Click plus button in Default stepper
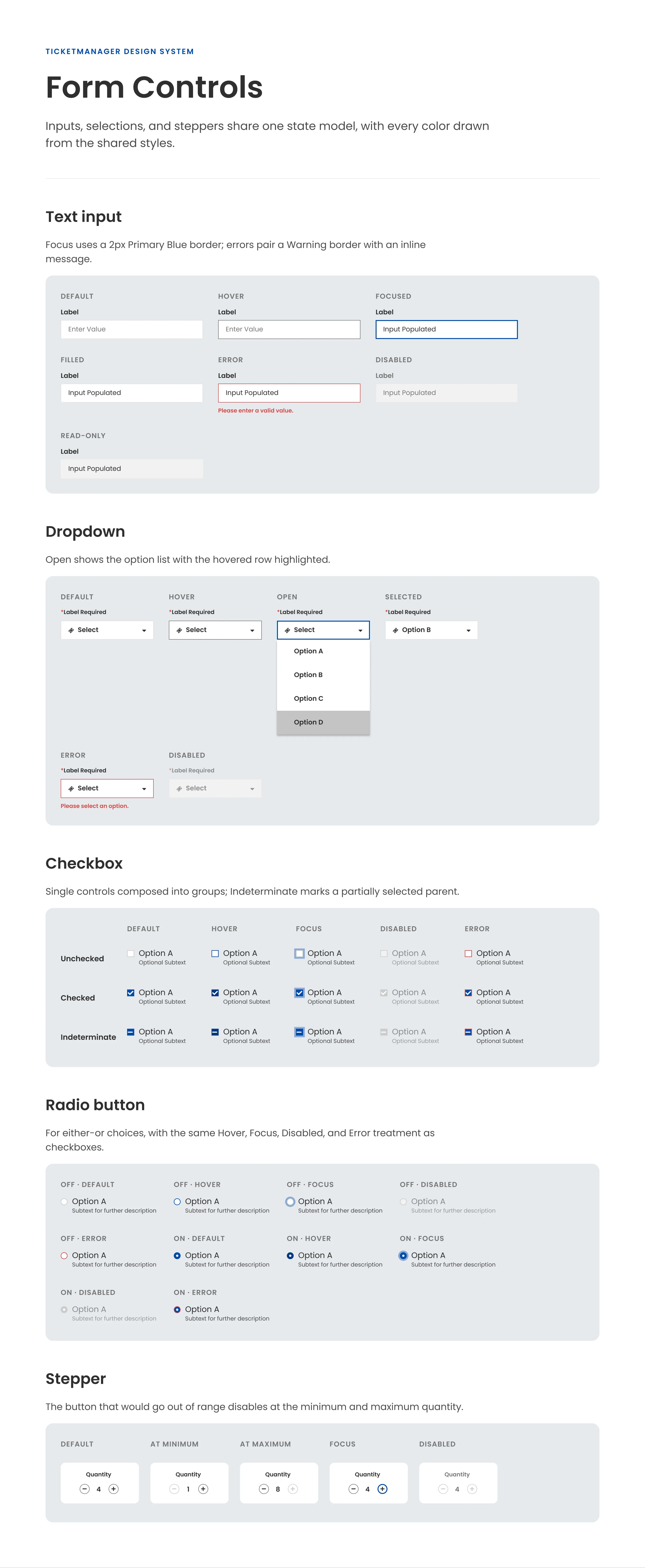The image size is (645, 1568). click(x=113, y=1489)
